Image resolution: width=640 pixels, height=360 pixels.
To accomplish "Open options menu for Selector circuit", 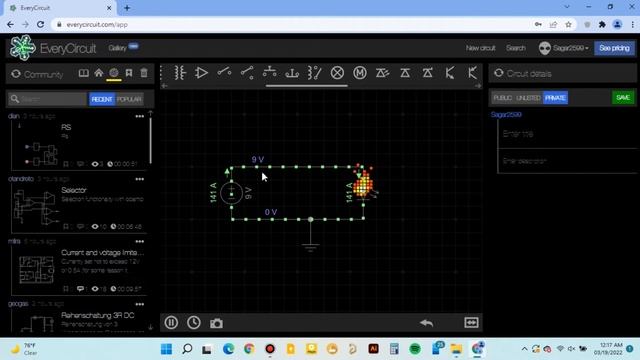I will pyautogui.click(x=140, y=179).
